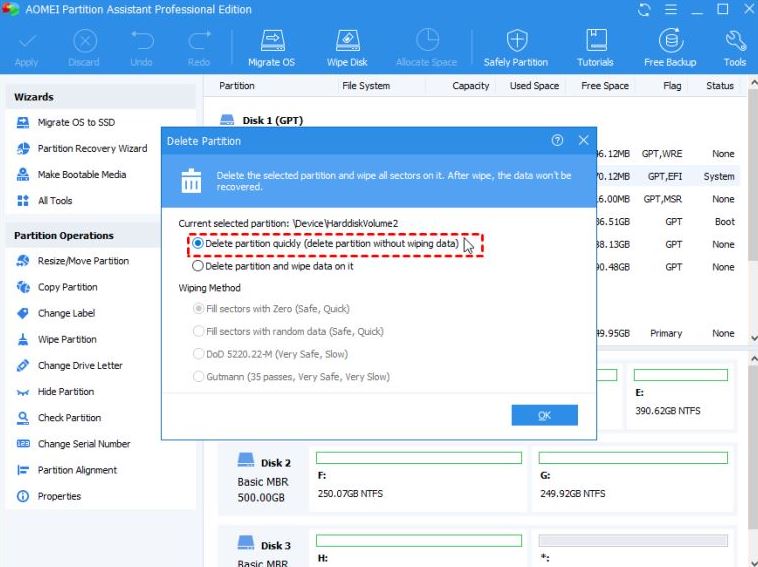Click the Apply checkmark icon

click(x=27, y=42)
